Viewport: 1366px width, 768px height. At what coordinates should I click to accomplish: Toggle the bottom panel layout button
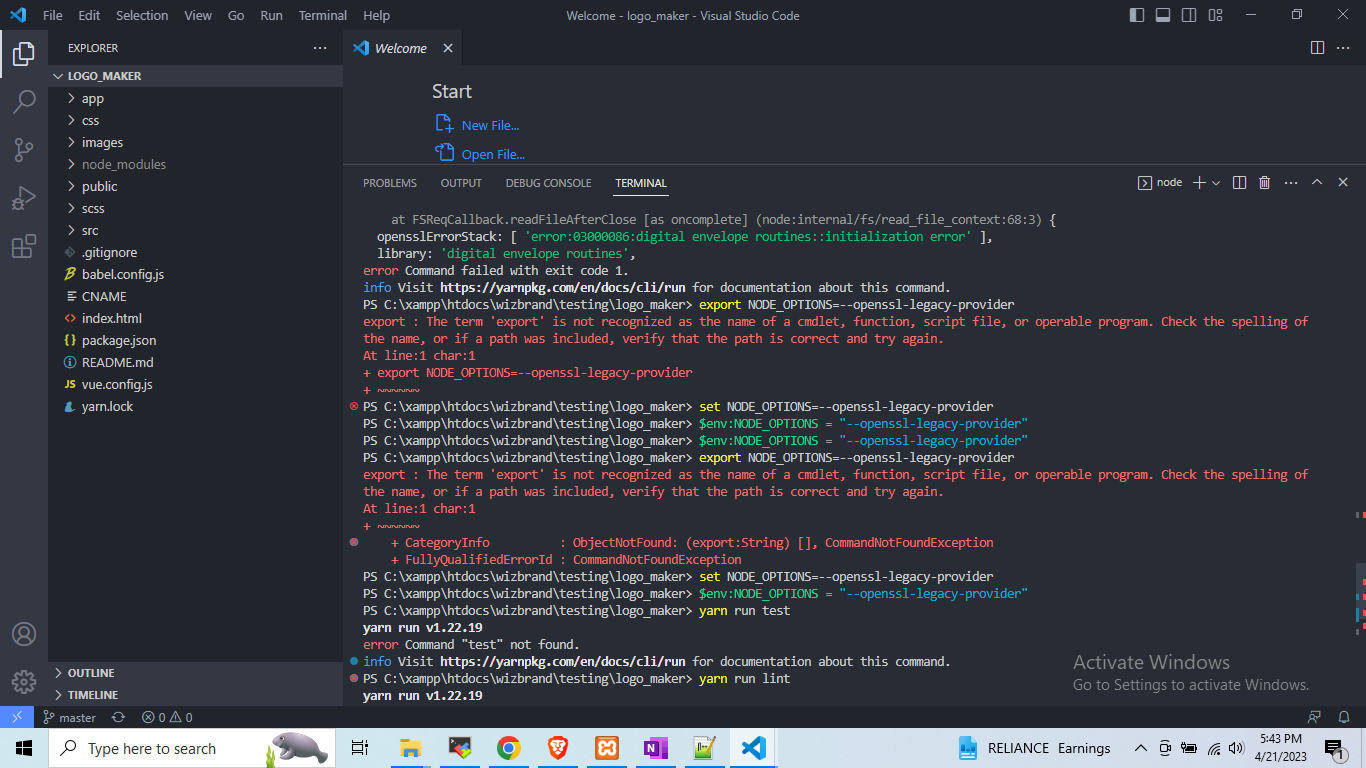point(1163,15)
